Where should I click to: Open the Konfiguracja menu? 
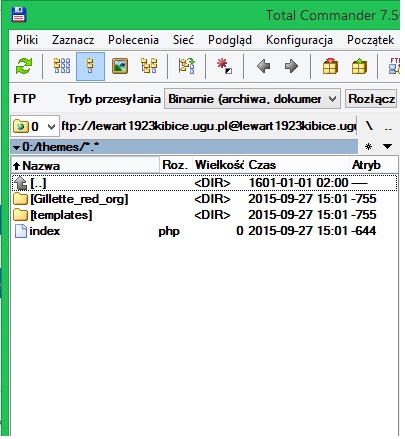point(299,40)
